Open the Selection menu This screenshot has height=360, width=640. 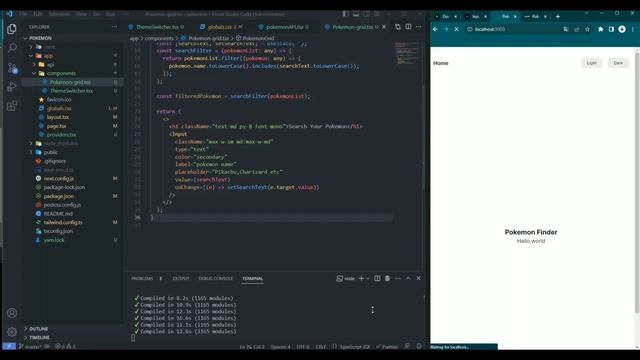(x=59, y=14)
